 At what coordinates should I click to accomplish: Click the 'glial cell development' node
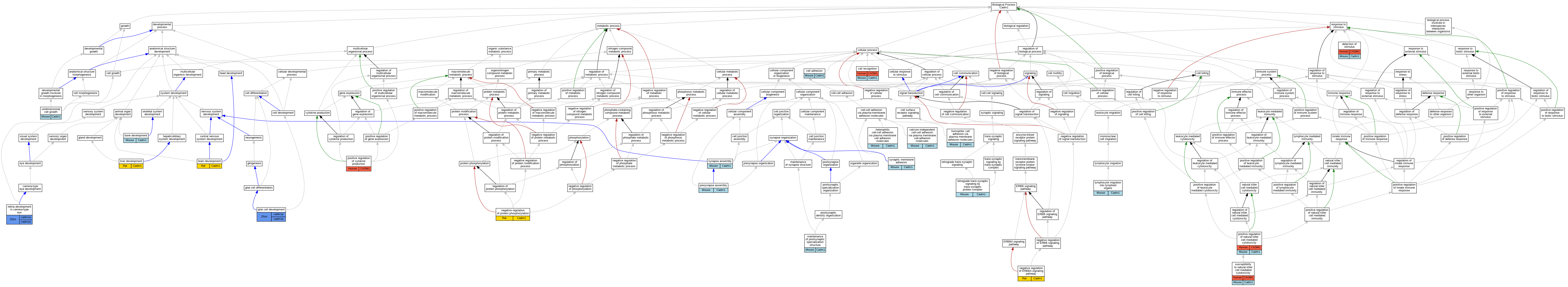click(271, 214)
